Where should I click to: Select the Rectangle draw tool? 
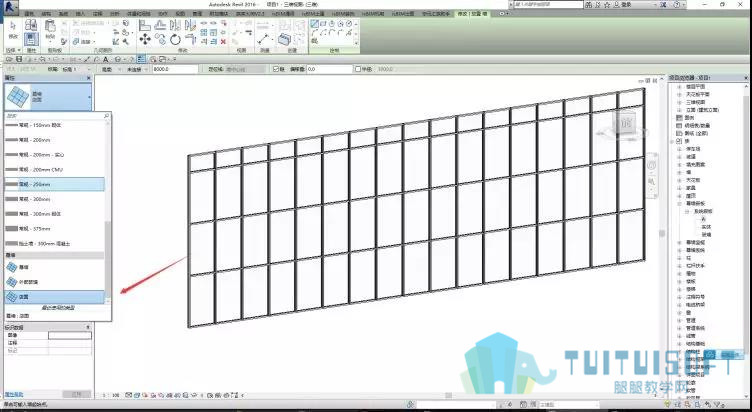[323, 24]
